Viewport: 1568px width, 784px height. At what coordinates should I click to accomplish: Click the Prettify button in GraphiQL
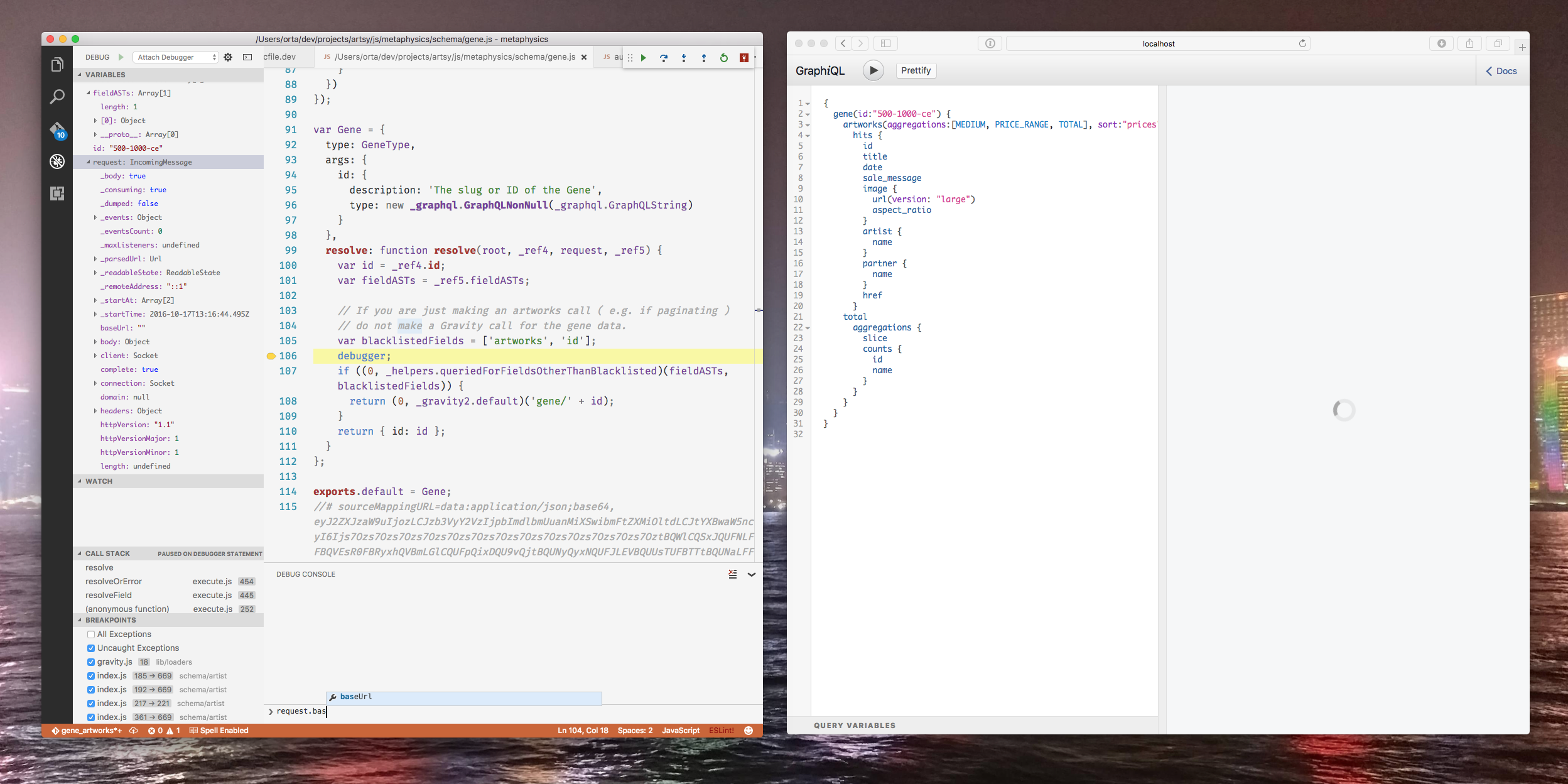pos(914,70)
